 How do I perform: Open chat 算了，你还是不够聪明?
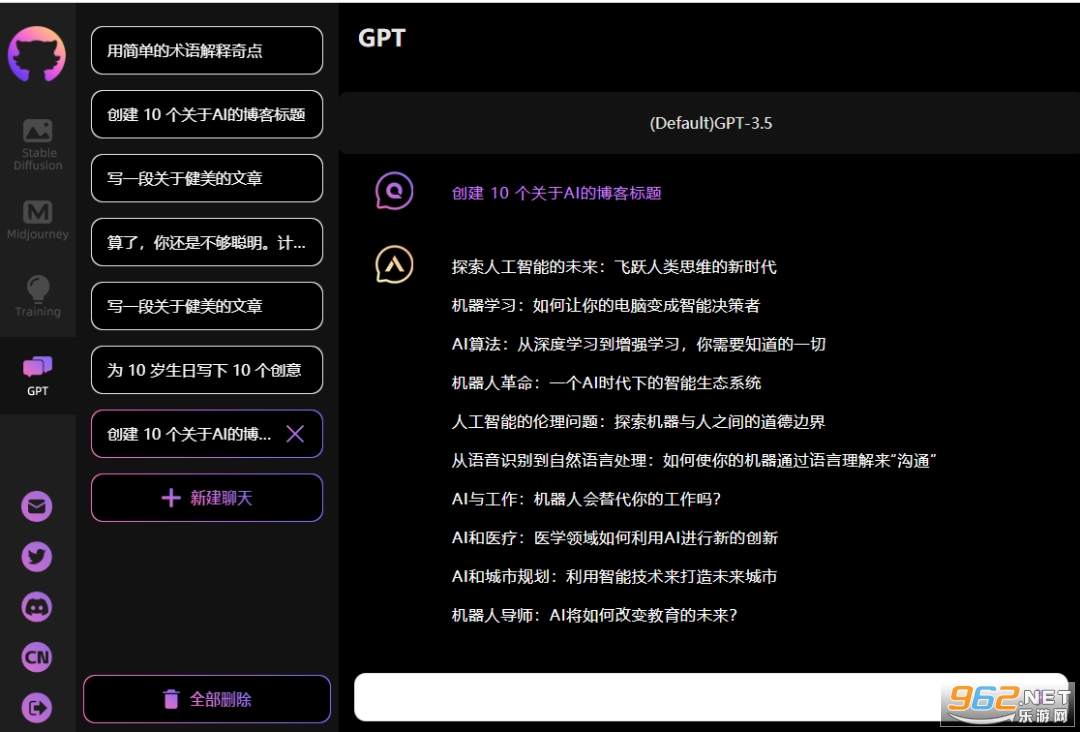point(207,242)
